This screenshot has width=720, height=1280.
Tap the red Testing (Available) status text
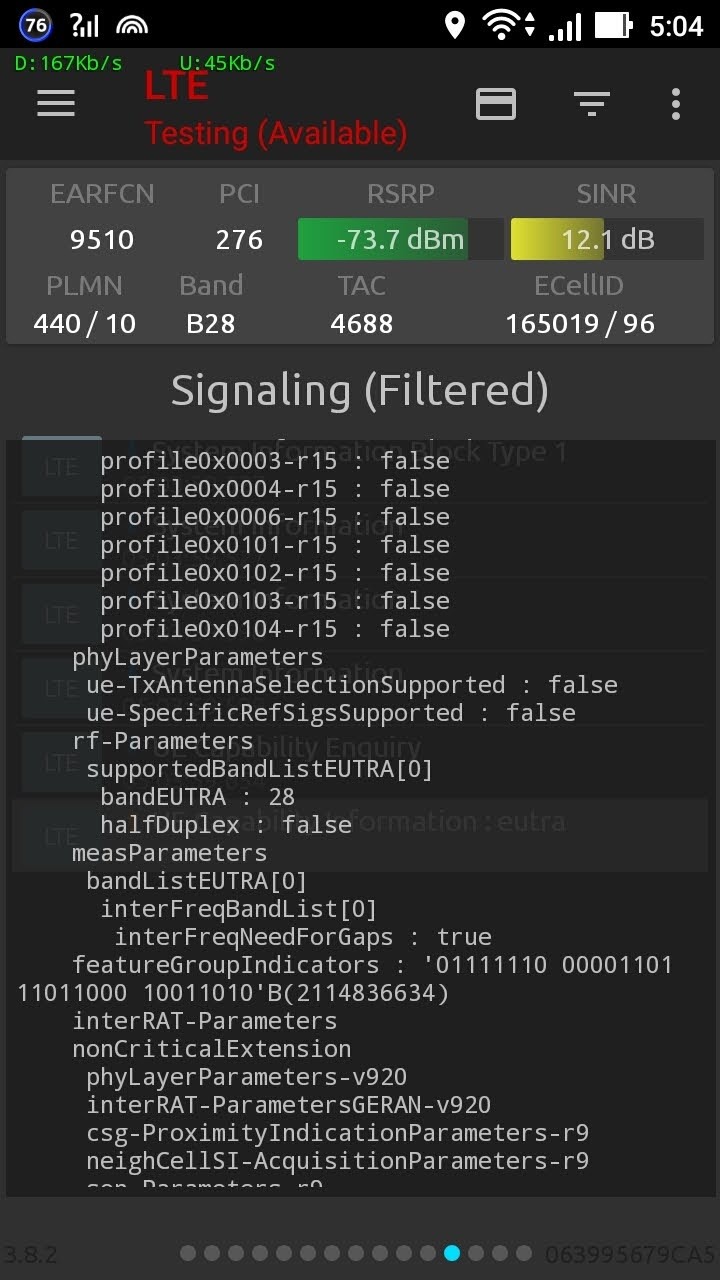(276, 133)
